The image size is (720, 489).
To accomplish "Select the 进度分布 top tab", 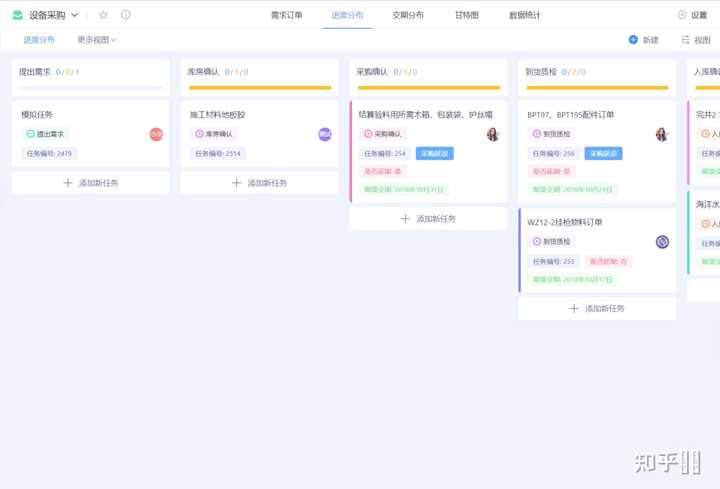I will click(x=347, y=15).
